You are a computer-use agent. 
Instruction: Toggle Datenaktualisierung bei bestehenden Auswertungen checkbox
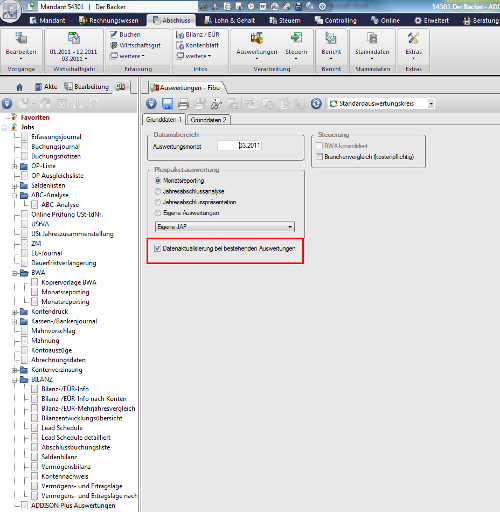point(157,248)
